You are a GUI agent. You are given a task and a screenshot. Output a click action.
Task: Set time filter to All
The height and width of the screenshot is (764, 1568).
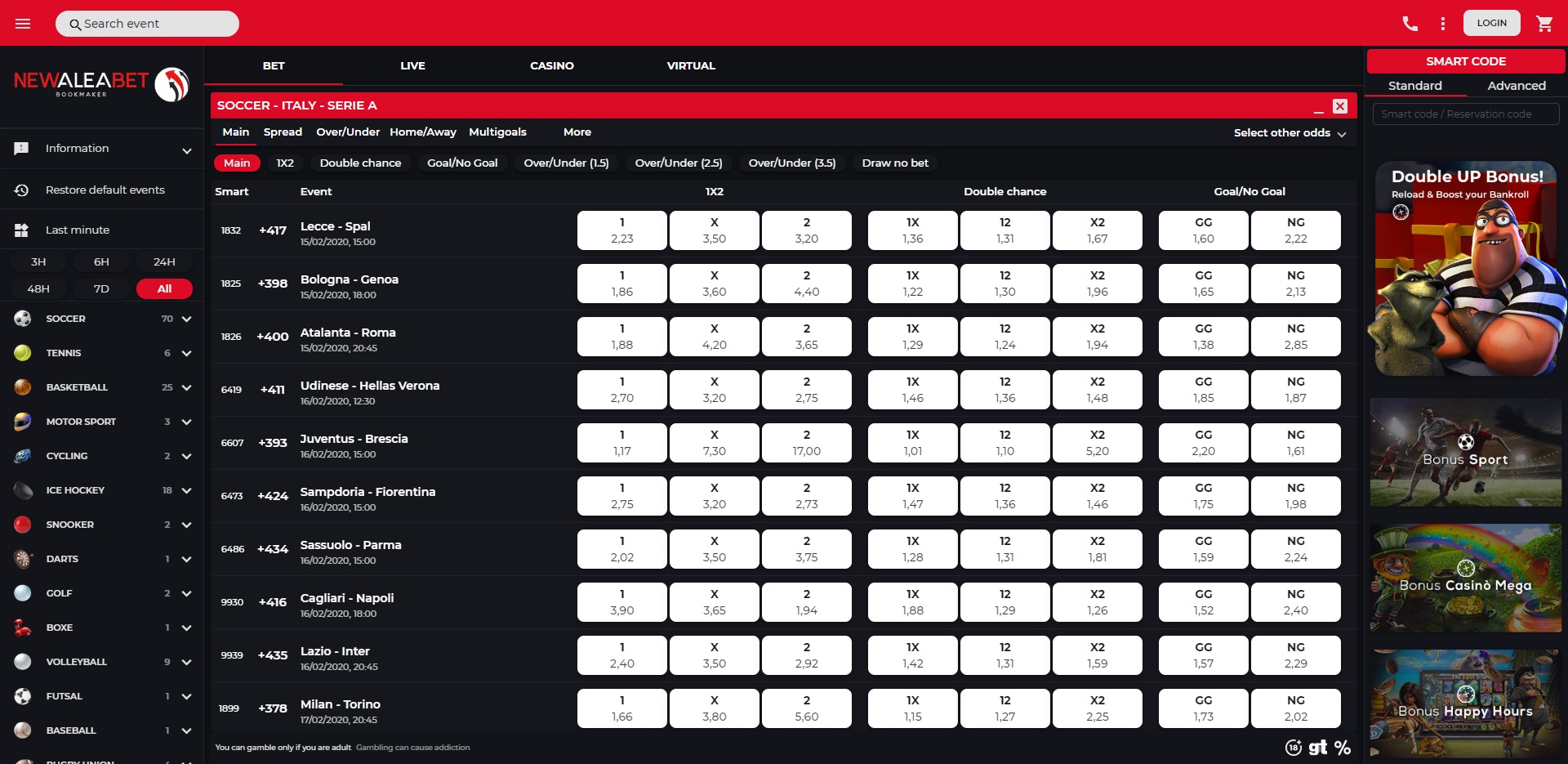164,289
